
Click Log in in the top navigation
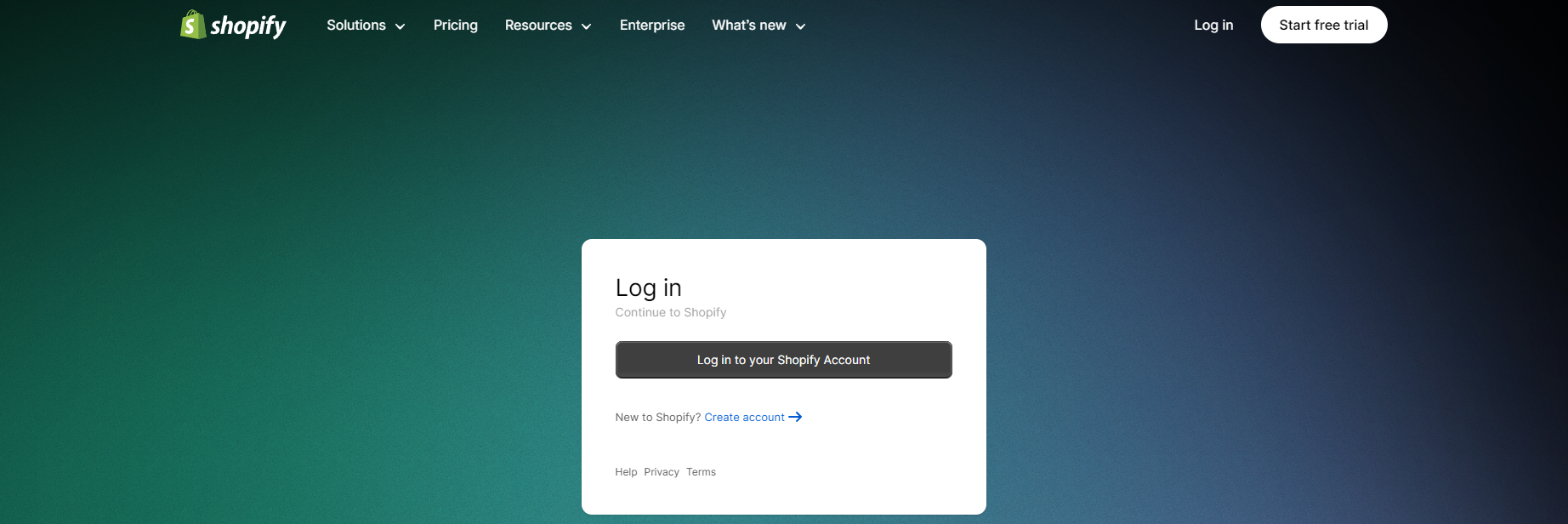click(1213, 26)
